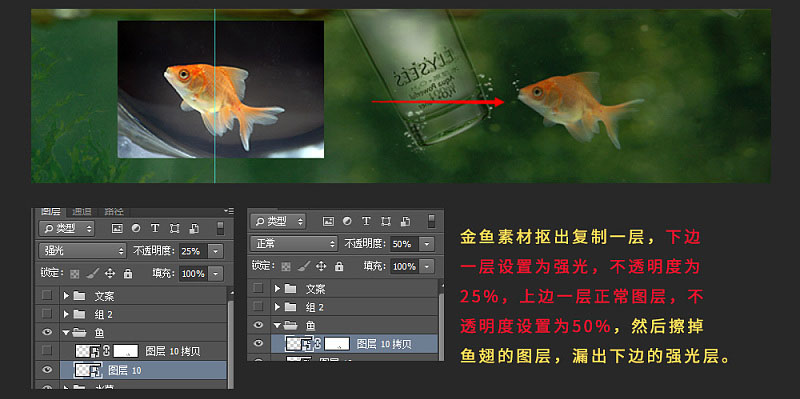Viewport: 800px width, 399px height.
Task: Open opacity 25% slider arrow
Action: pyautogui.click(x=216, y=251)
